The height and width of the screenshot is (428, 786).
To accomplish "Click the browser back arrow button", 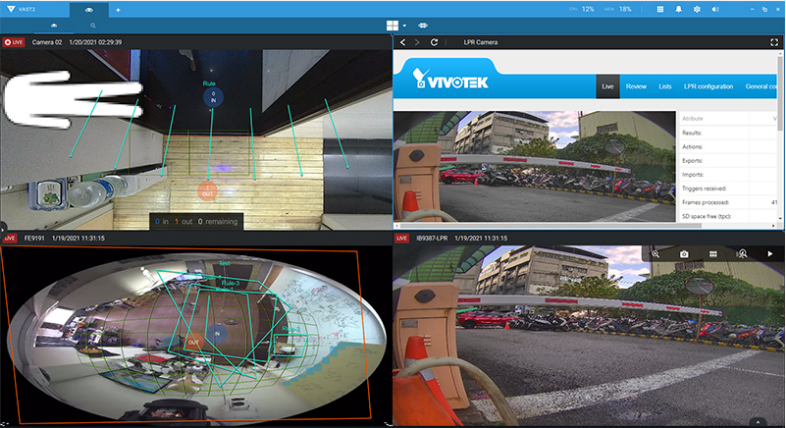I will click(402, 43).
